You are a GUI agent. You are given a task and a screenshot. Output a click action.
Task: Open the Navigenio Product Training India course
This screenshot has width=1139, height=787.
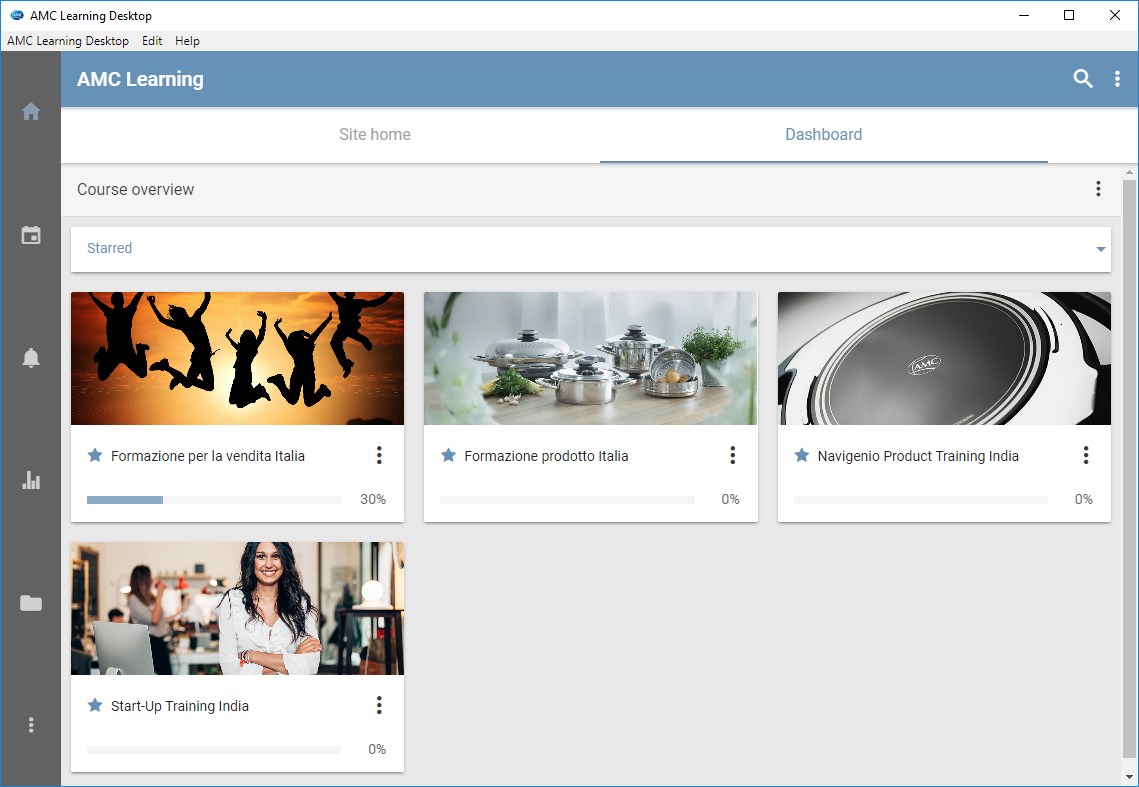[x=916, y=455]
